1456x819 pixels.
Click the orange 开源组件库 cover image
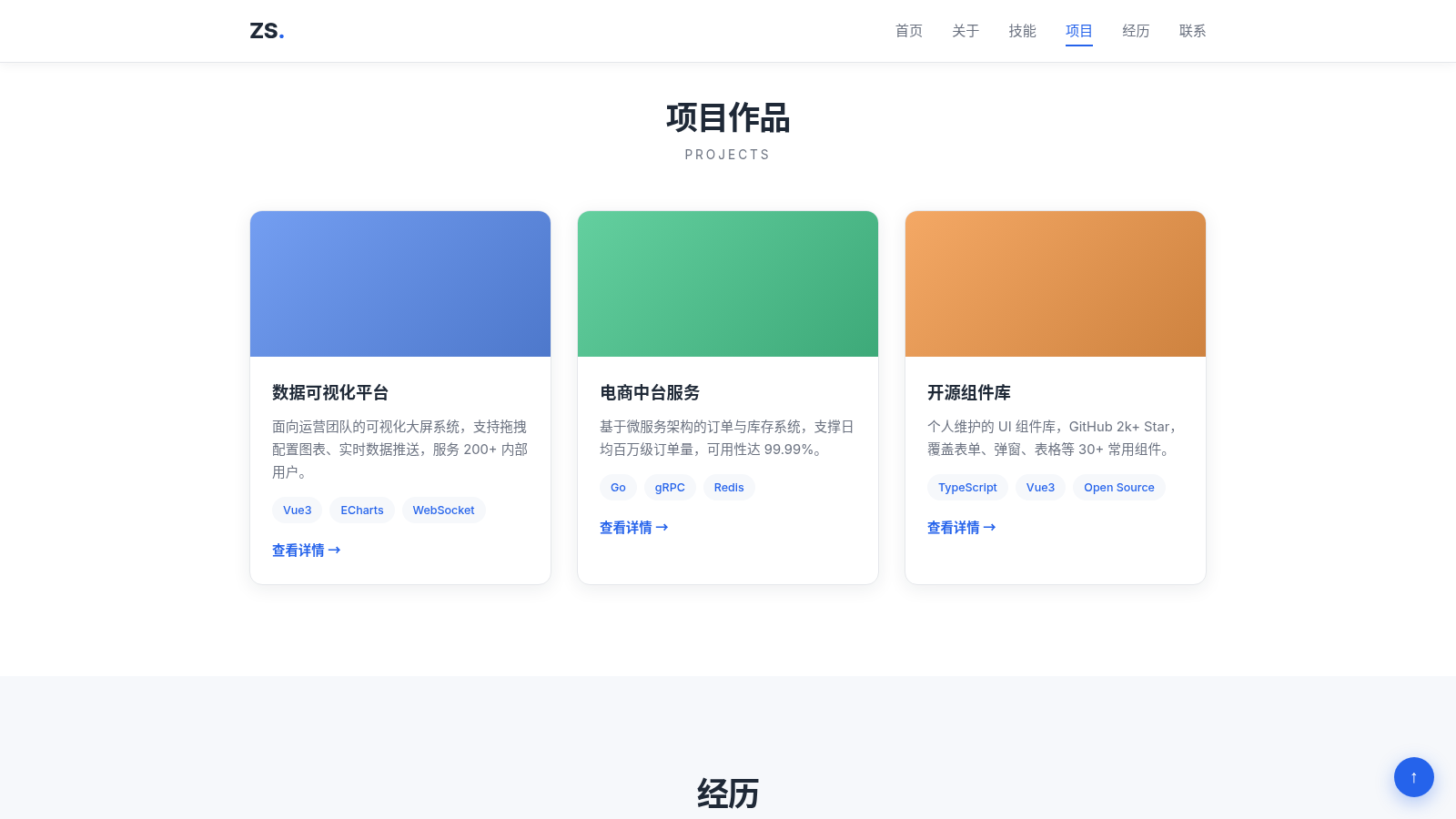coord(1056,284)
